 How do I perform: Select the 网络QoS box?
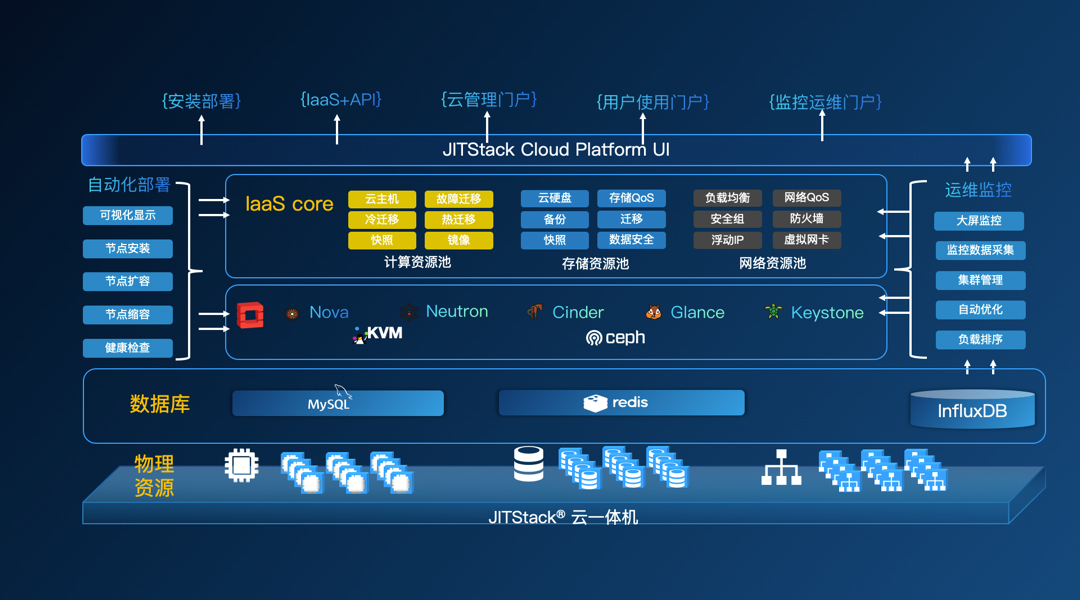[x=807, y=198]
